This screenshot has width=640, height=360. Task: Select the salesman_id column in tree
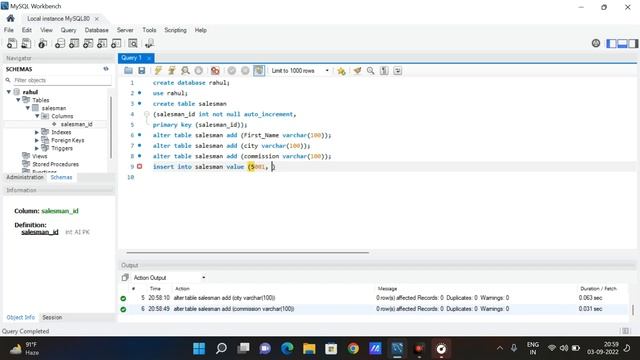76,124
